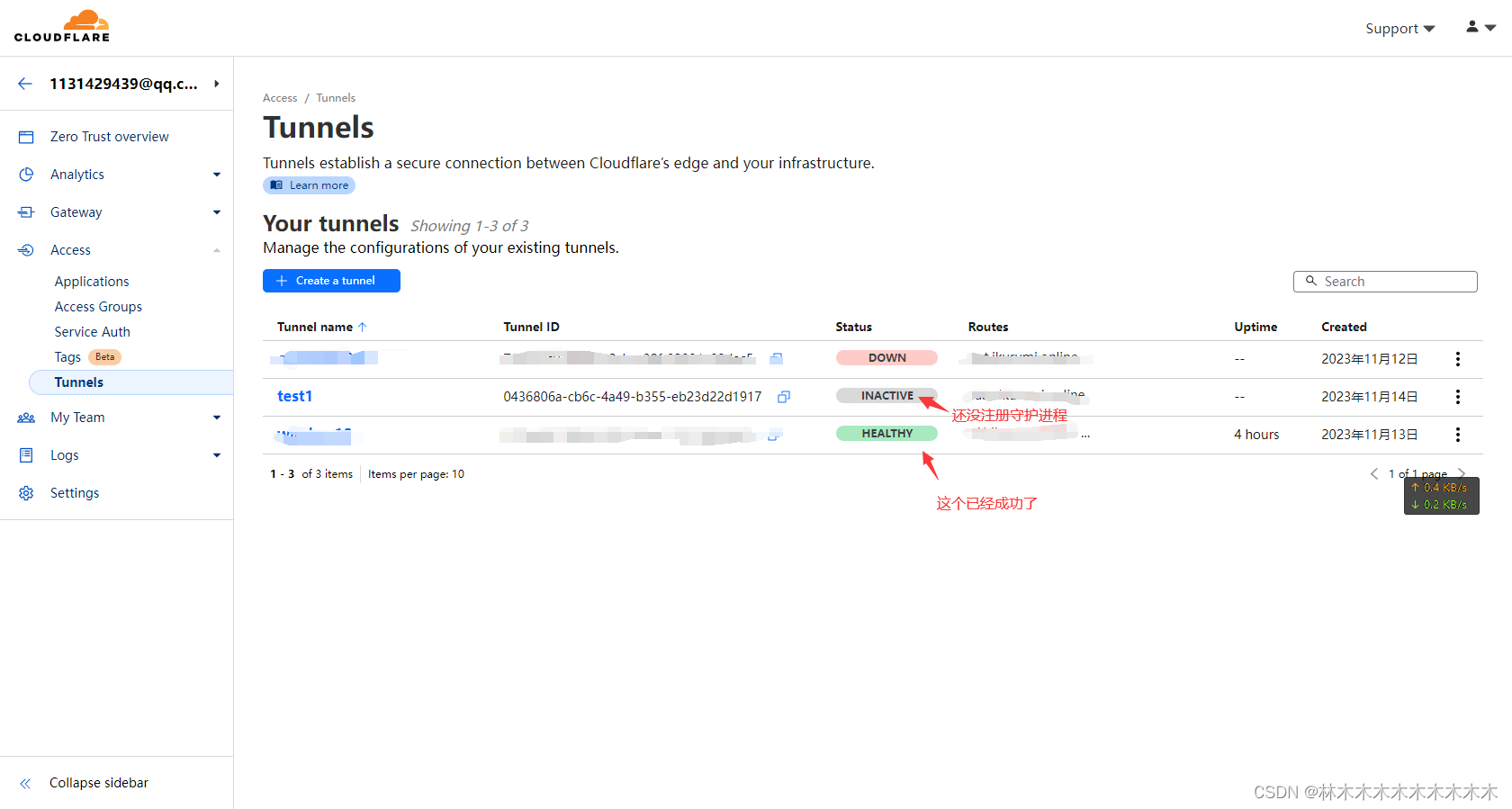
Task: Click the Analytics pie chart icon
Action: [26, 175]
